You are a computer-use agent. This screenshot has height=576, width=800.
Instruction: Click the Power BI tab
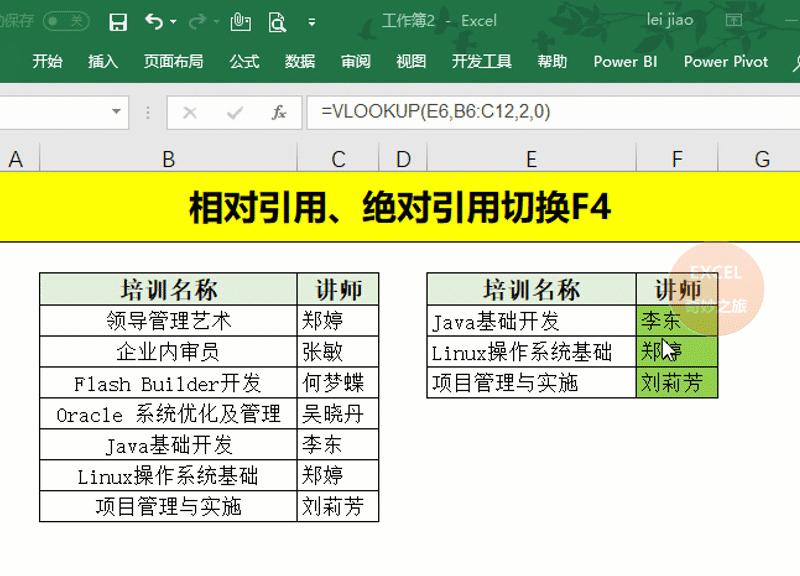tap(624, 61)
